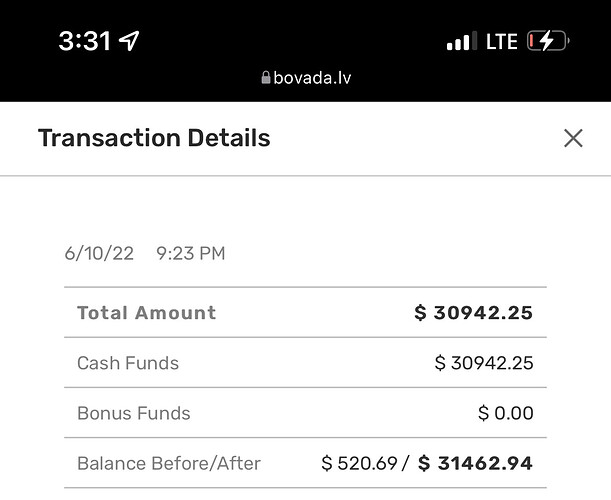611x500 pixels.
Task: Tap the $ 0.00 bonus funds value
Action: [505, 413]
